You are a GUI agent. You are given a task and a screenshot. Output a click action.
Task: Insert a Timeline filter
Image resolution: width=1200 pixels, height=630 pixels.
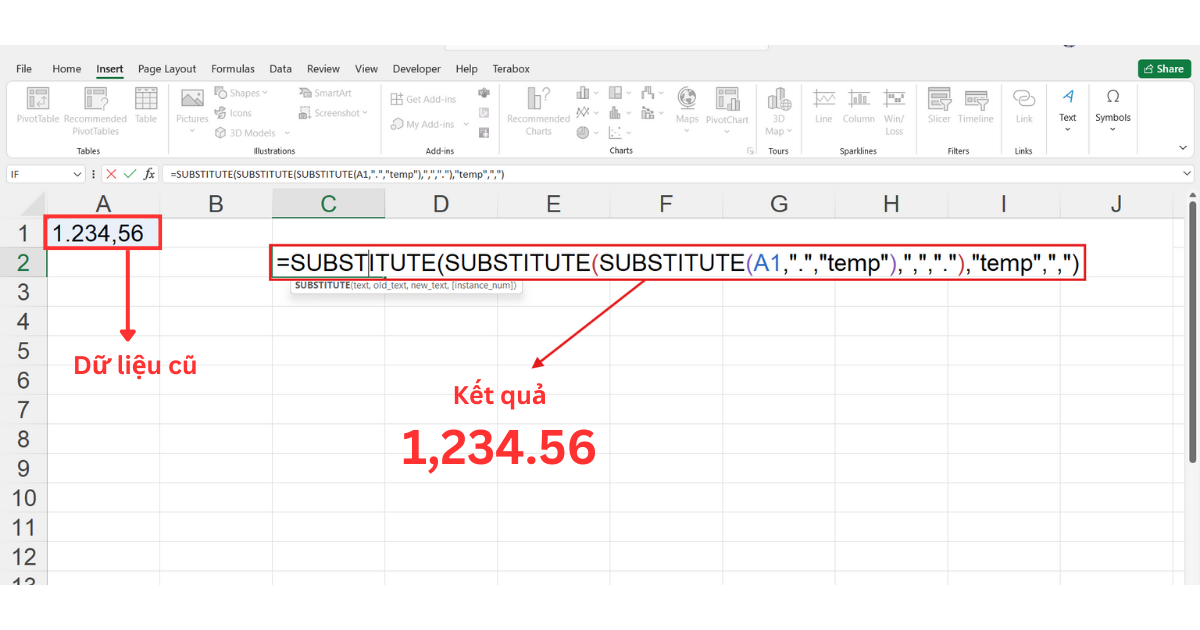click(975, 105)
